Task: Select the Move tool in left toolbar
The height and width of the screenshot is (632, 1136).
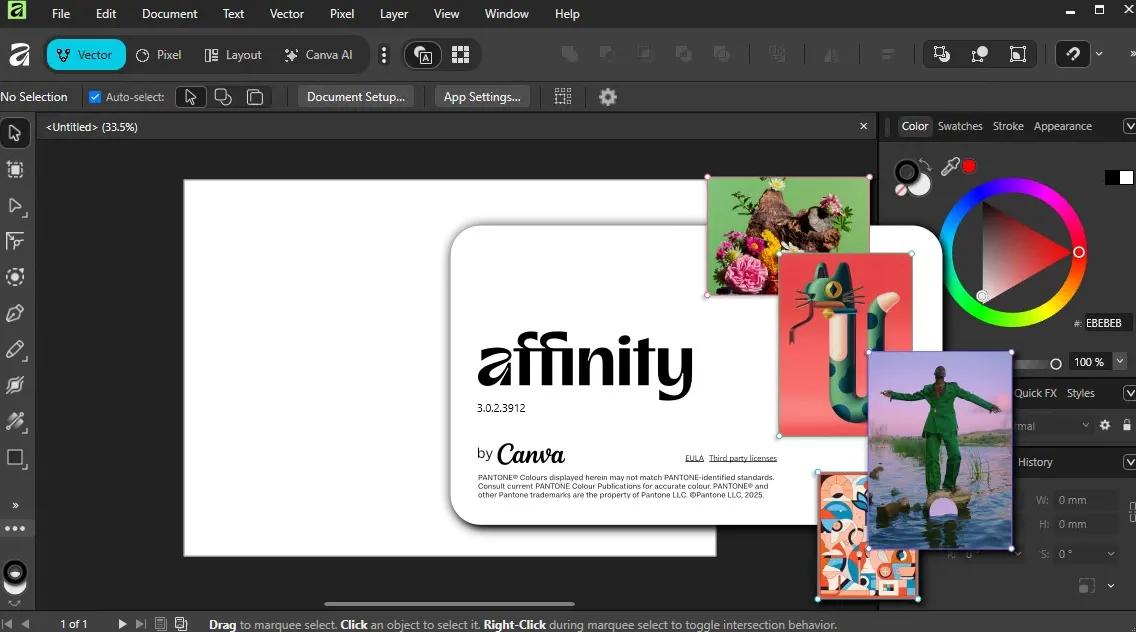Action: 14,133
